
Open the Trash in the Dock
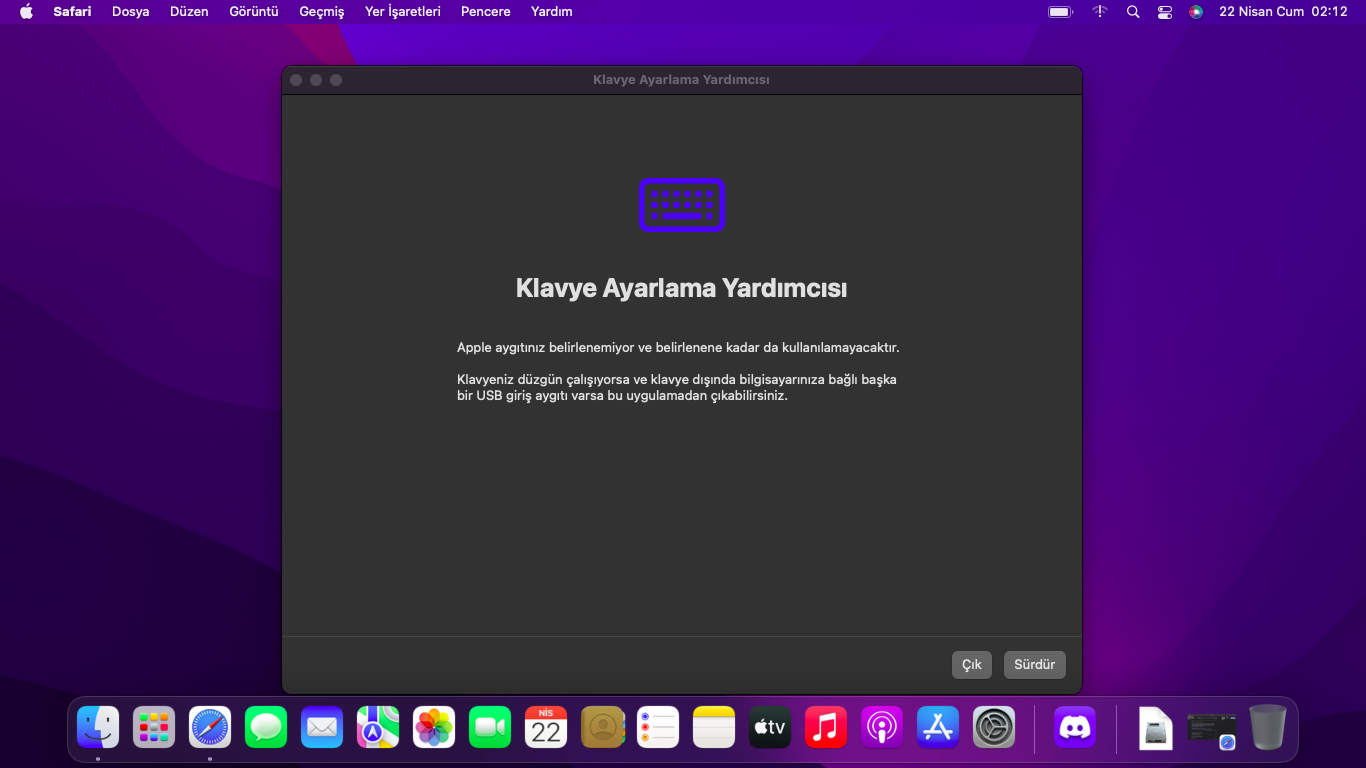[1268, 727]
